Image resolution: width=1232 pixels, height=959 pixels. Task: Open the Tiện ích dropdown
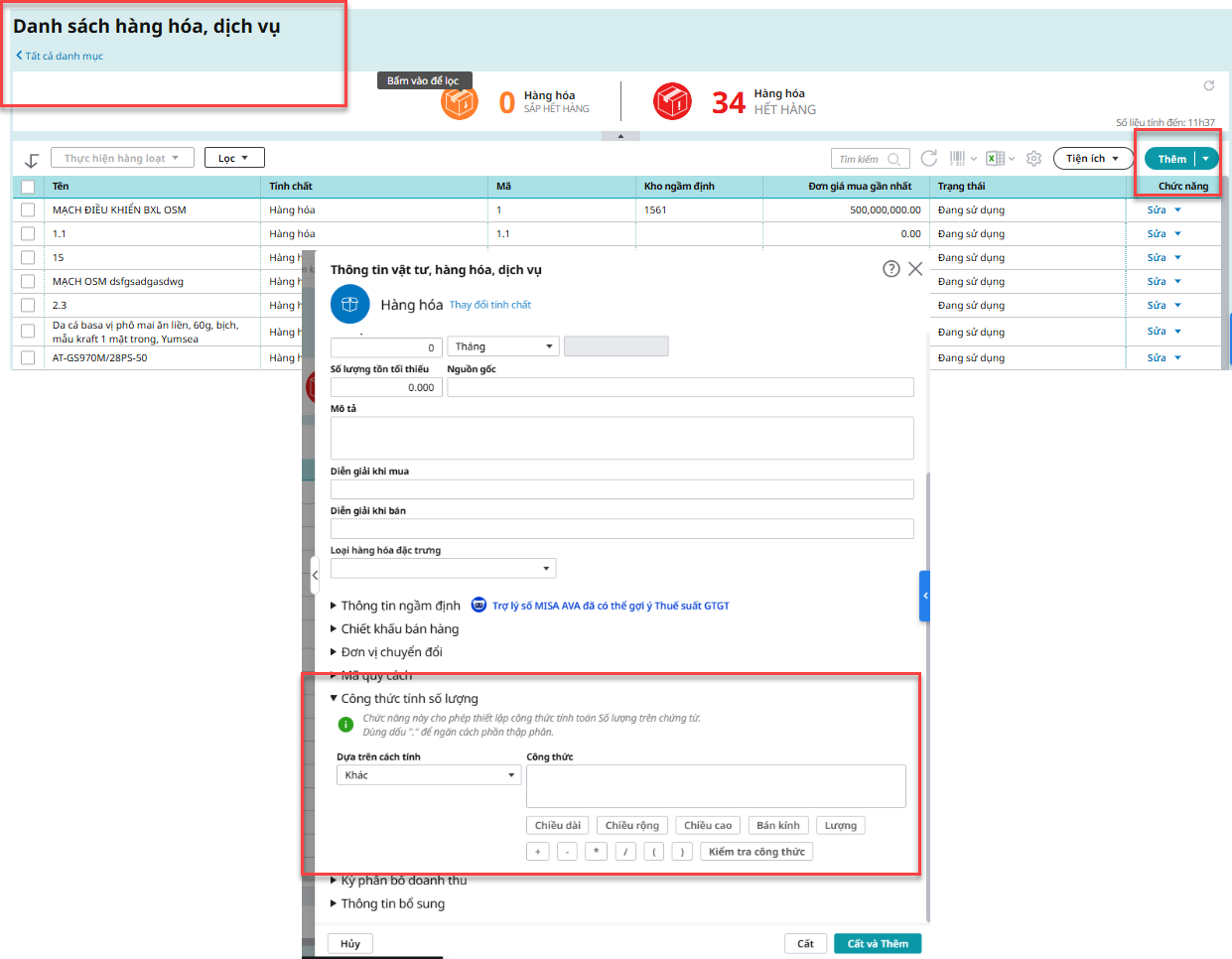[1093, 158]
